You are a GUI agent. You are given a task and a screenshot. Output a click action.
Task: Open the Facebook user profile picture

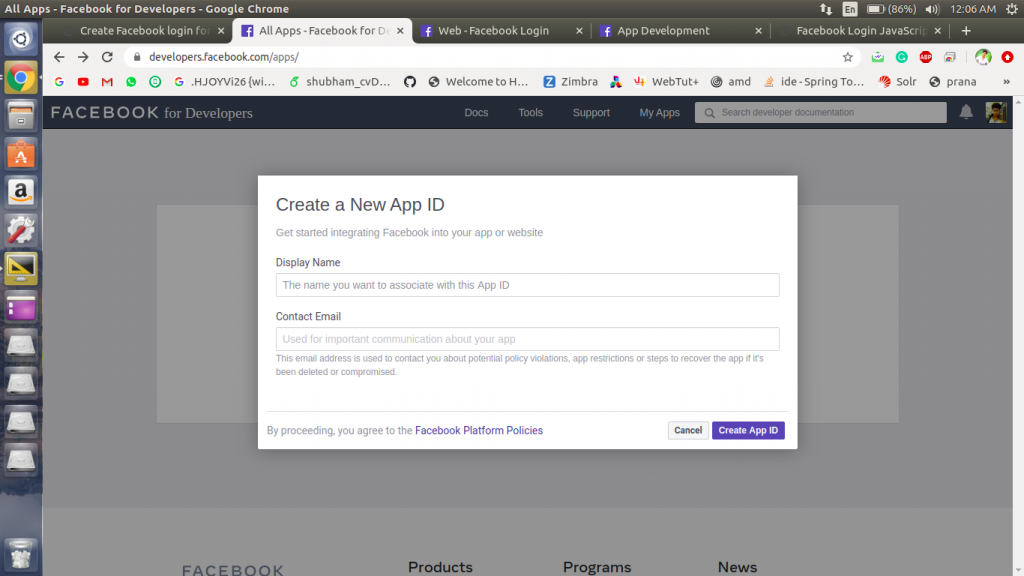(995, 112)
